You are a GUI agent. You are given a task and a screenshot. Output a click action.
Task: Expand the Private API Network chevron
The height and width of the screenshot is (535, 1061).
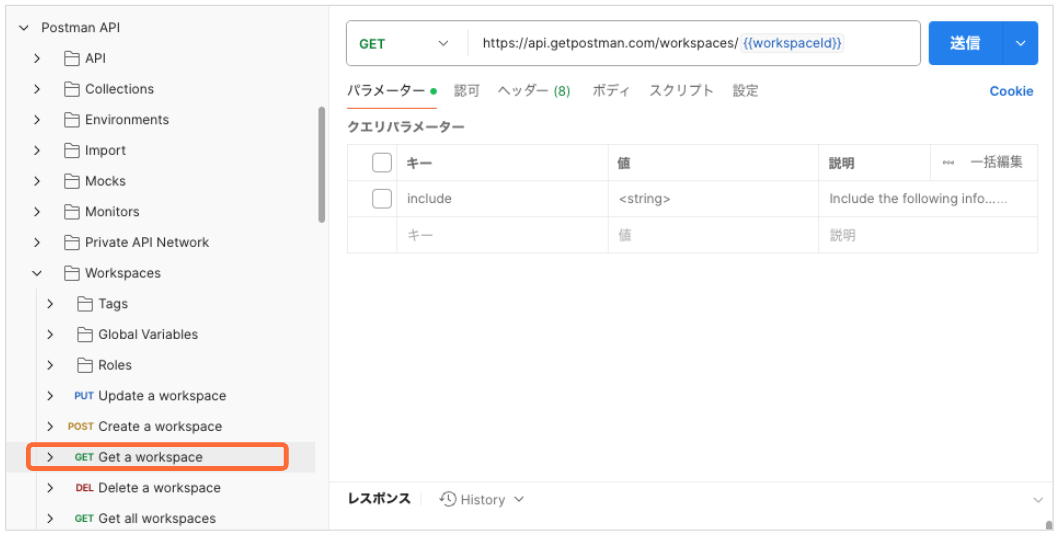point(37,242)
